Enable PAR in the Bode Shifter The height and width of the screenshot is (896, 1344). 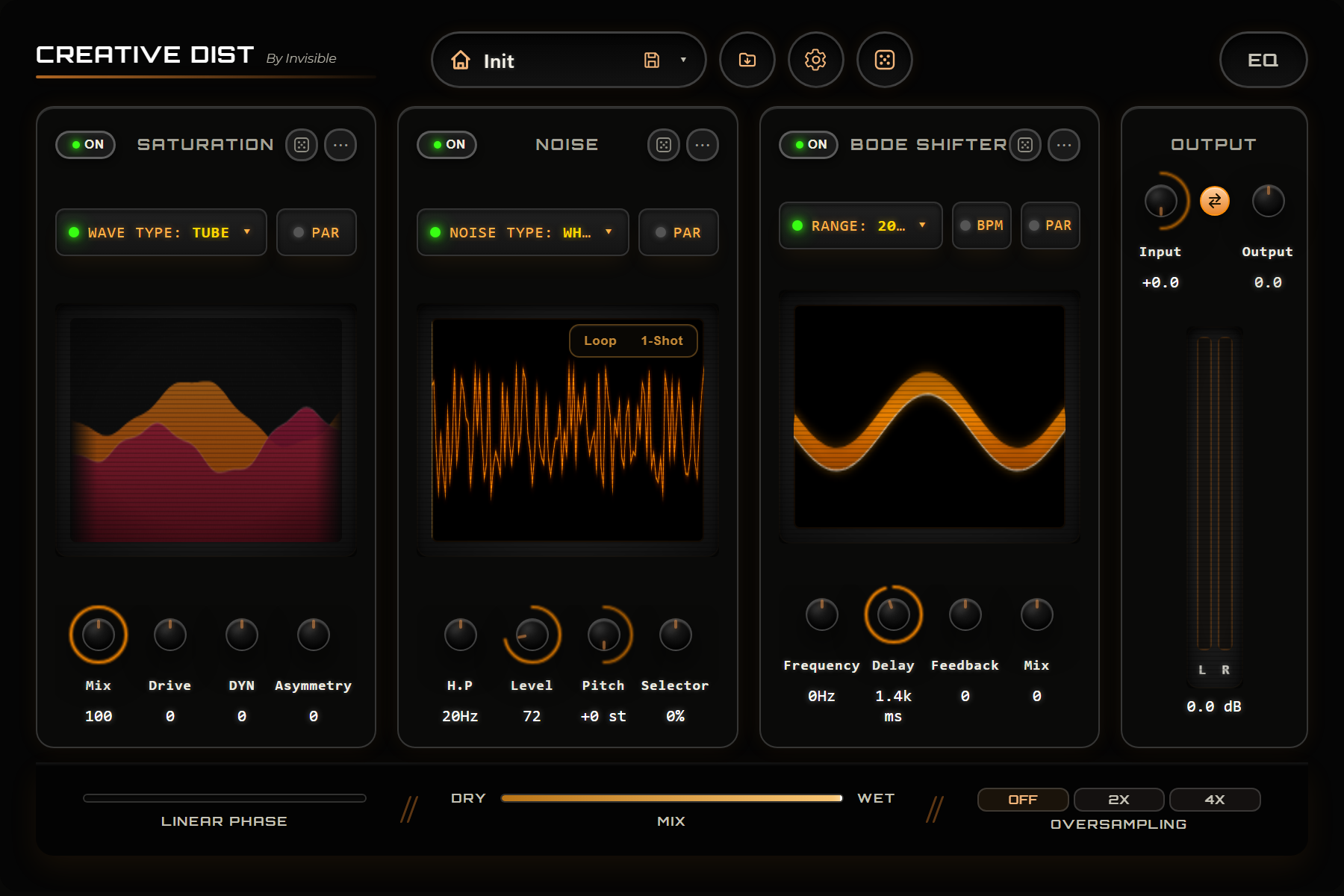tap(1051, 225)
